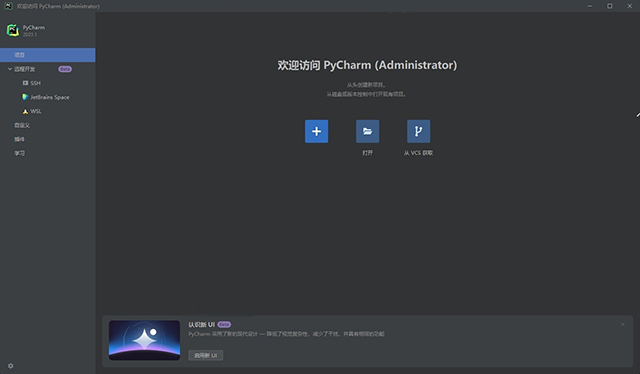Click the Enable new UI button
Viewport: 640px width, 374px height.
tap(206, 355)
